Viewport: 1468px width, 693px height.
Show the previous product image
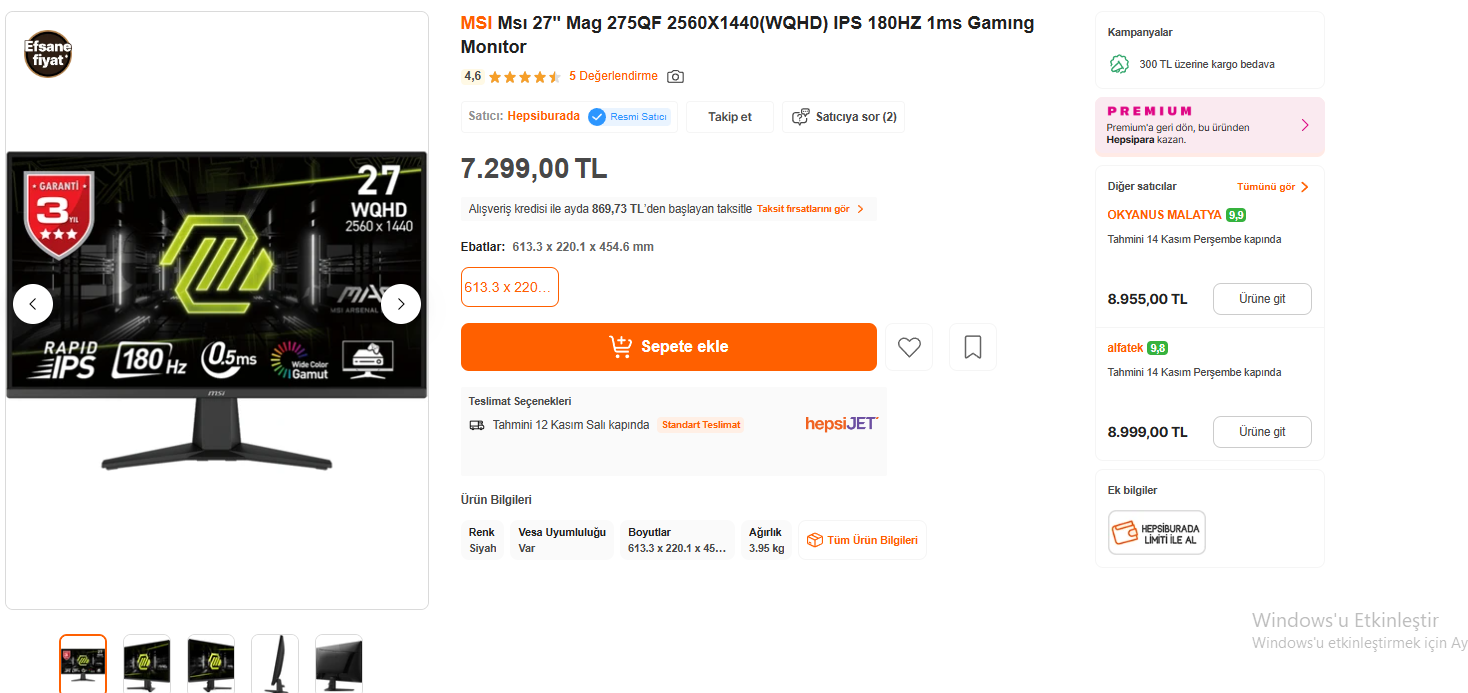pos(33,304)
